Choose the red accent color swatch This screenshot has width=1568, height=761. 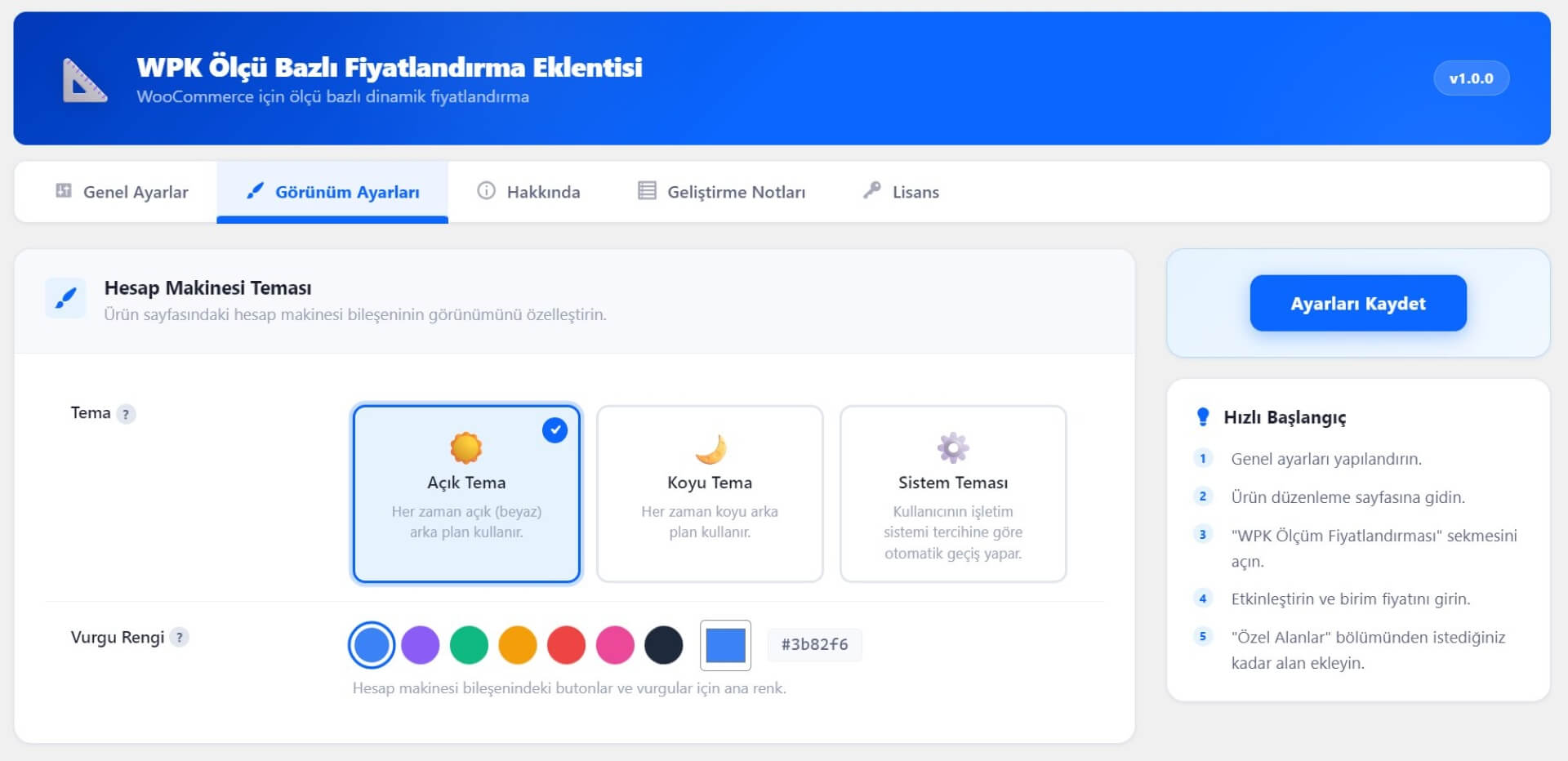click(567, 645)
